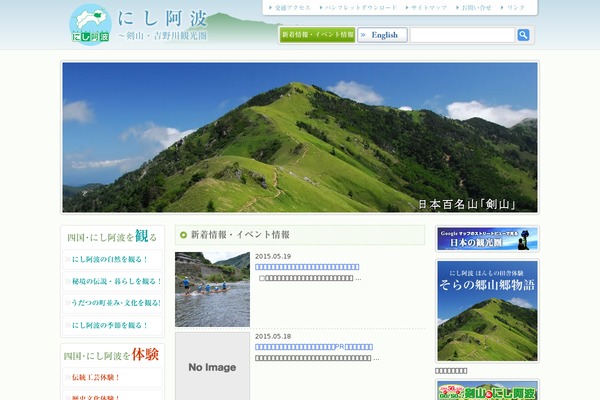Open the 2015.05.18 news headline link

point(314,347)
